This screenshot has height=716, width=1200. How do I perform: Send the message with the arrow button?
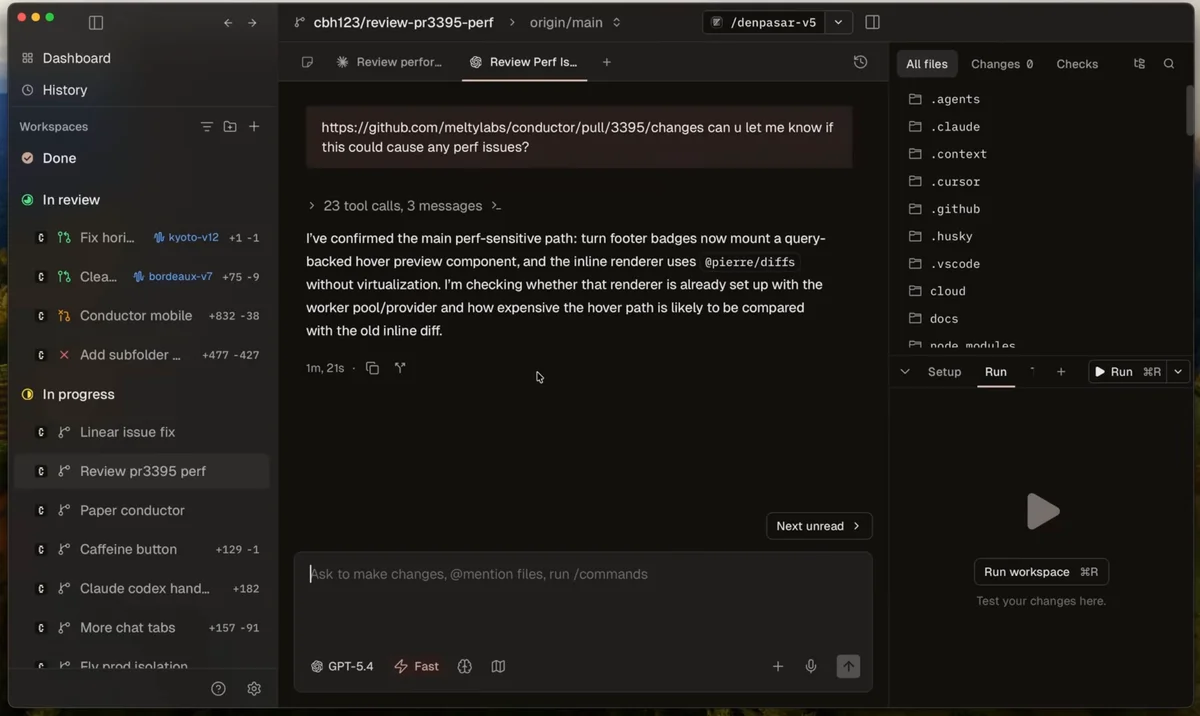(x=848, y=666)
